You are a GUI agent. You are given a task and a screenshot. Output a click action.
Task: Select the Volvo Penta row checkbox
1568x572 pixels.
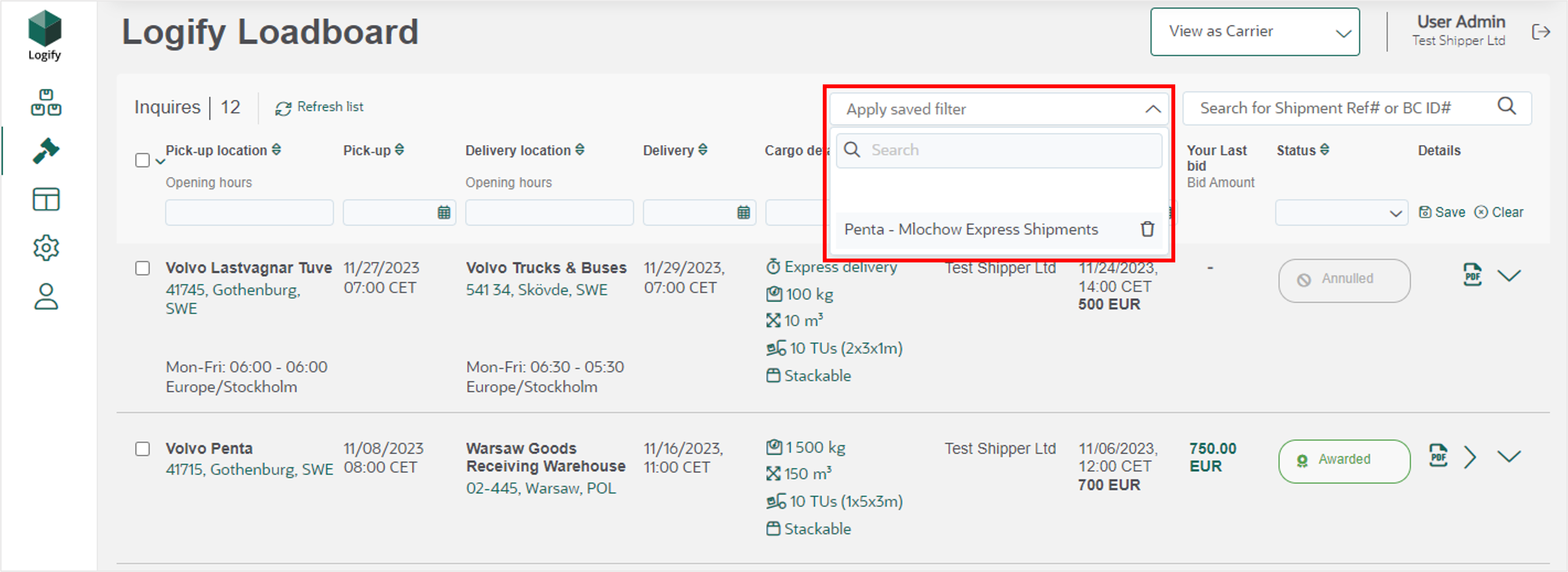pos(142,449)
